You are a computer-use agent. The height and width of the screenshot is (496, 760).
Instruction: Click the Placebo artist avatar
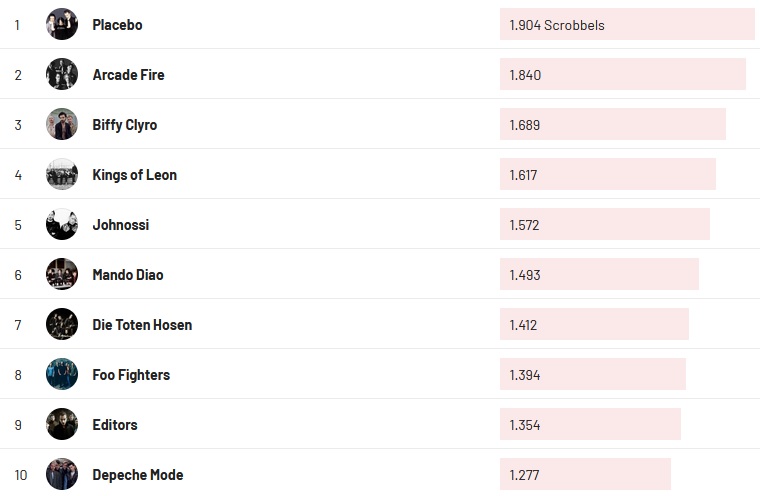click(62, 24)
